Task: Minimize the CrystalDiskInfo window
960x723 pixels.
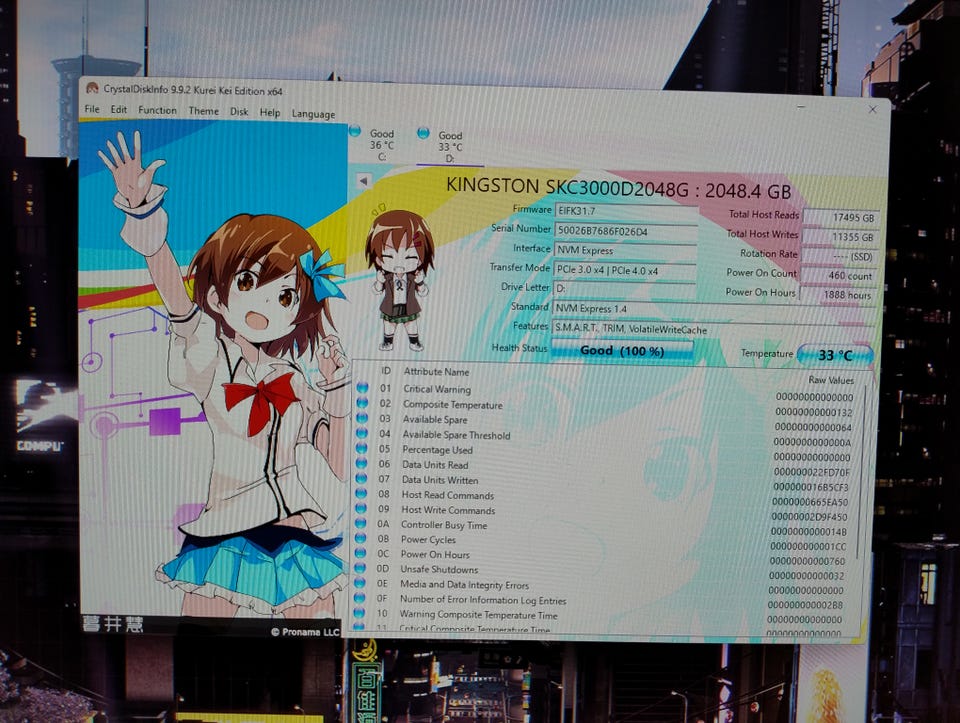Action: [801, 107]
